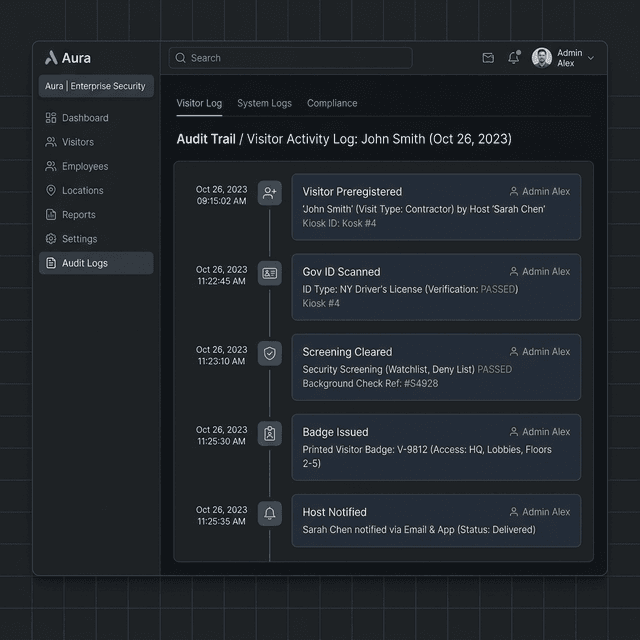Click the Aura logo icon
The image size is (640, 640).
click(51, 58)
